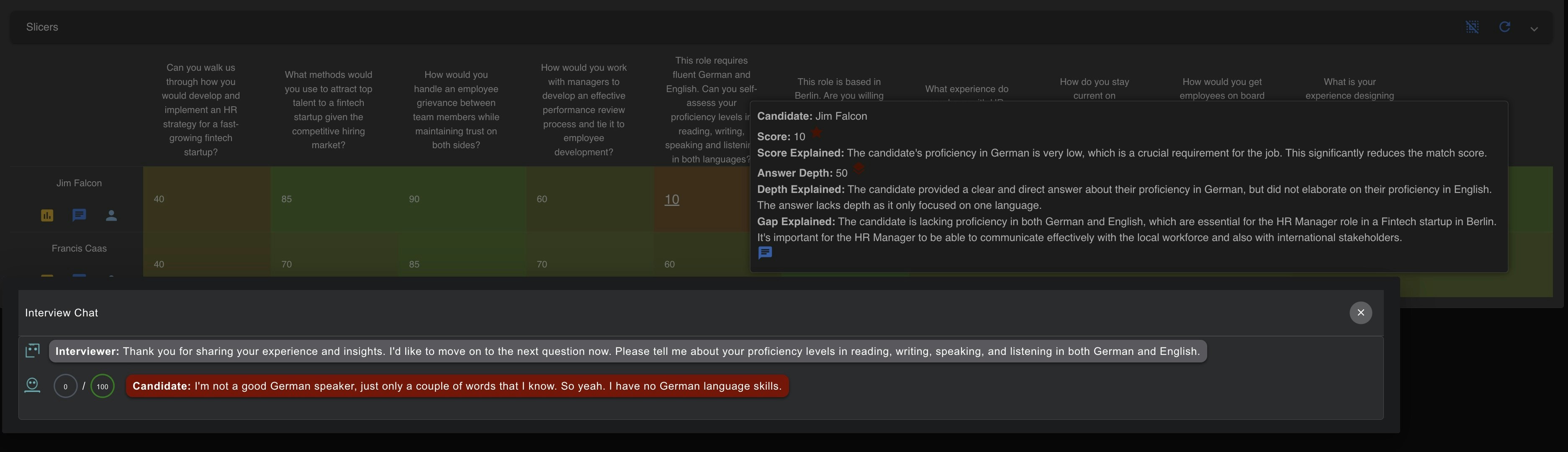The width and height of the screenshot is (1568, 452).
Task: Click the chat icon inside the score tooltip
Action: pos(765,253)
